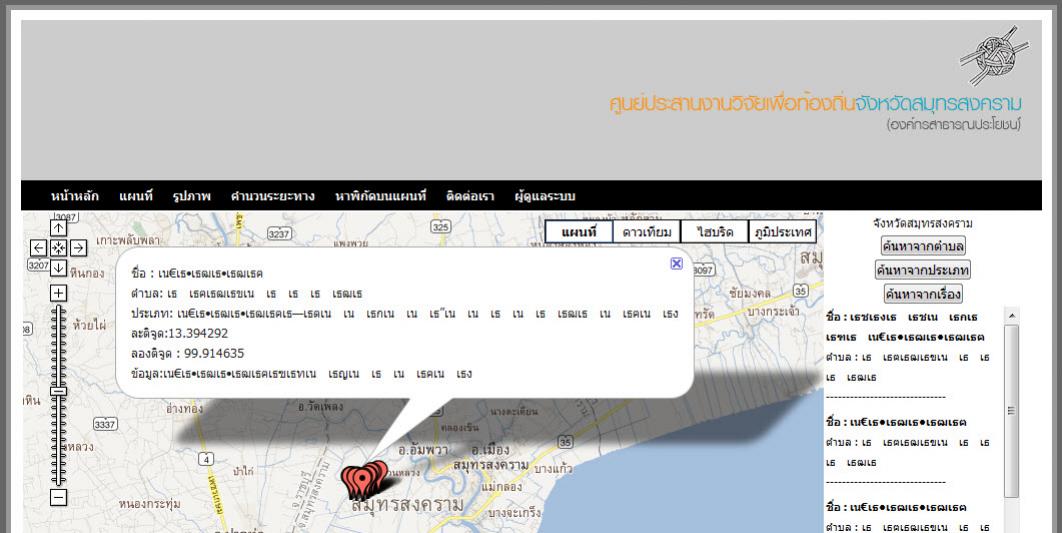Screen dimensions: 1062x533
Task: Click the เกาะพลับพลา label on map
Action: 128,240
